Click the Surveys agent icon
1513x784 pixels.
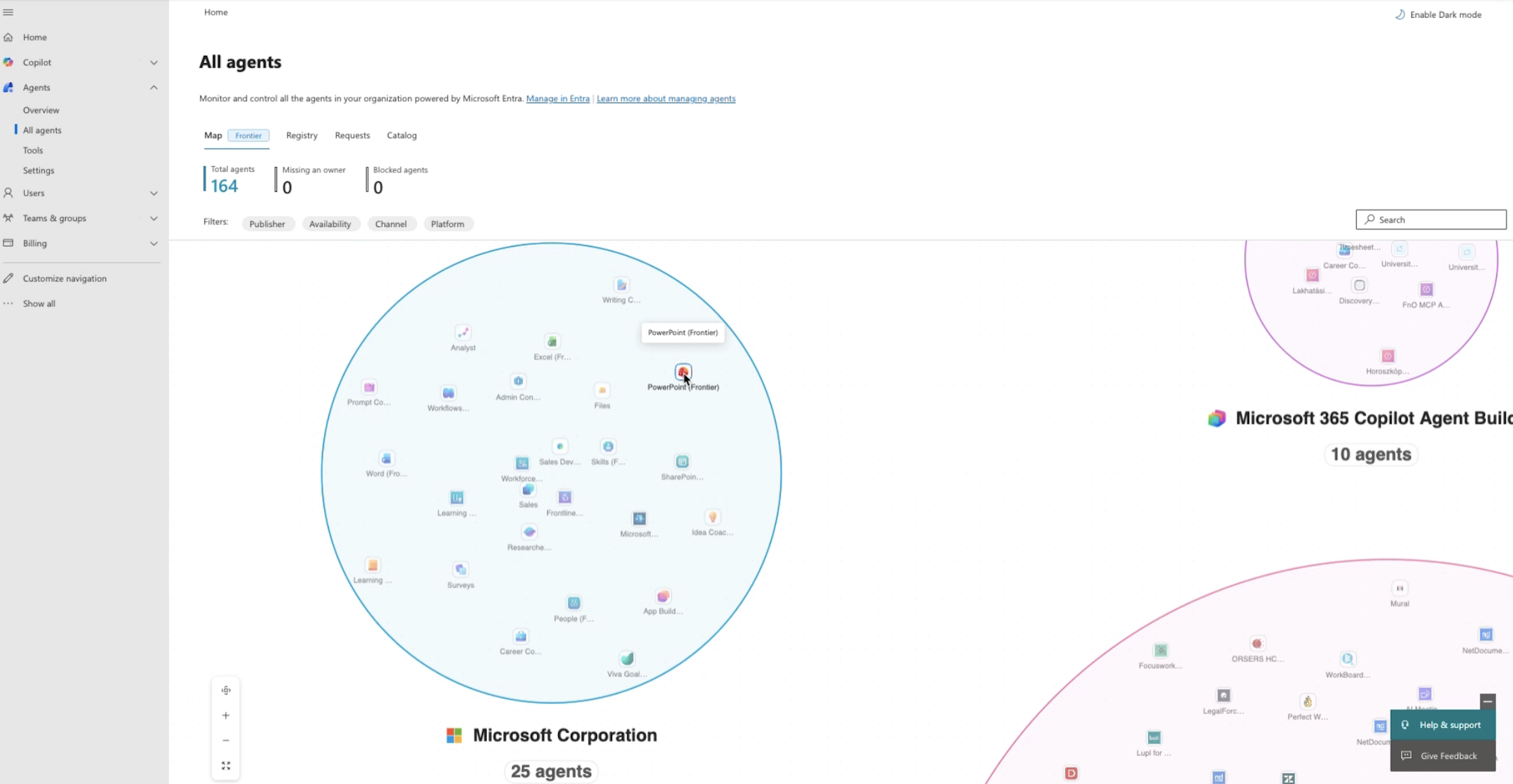coord(461,570)
